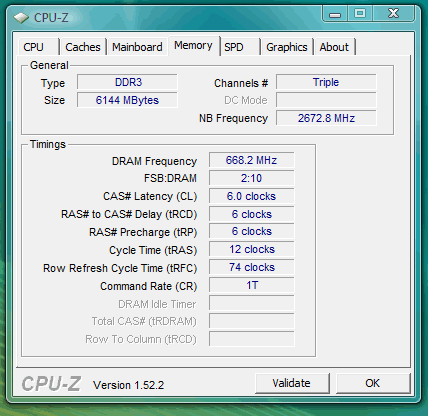This screenshot has height=416, width=428.
Task: Click the NB Frequency label
Action: tap(233, 118)
